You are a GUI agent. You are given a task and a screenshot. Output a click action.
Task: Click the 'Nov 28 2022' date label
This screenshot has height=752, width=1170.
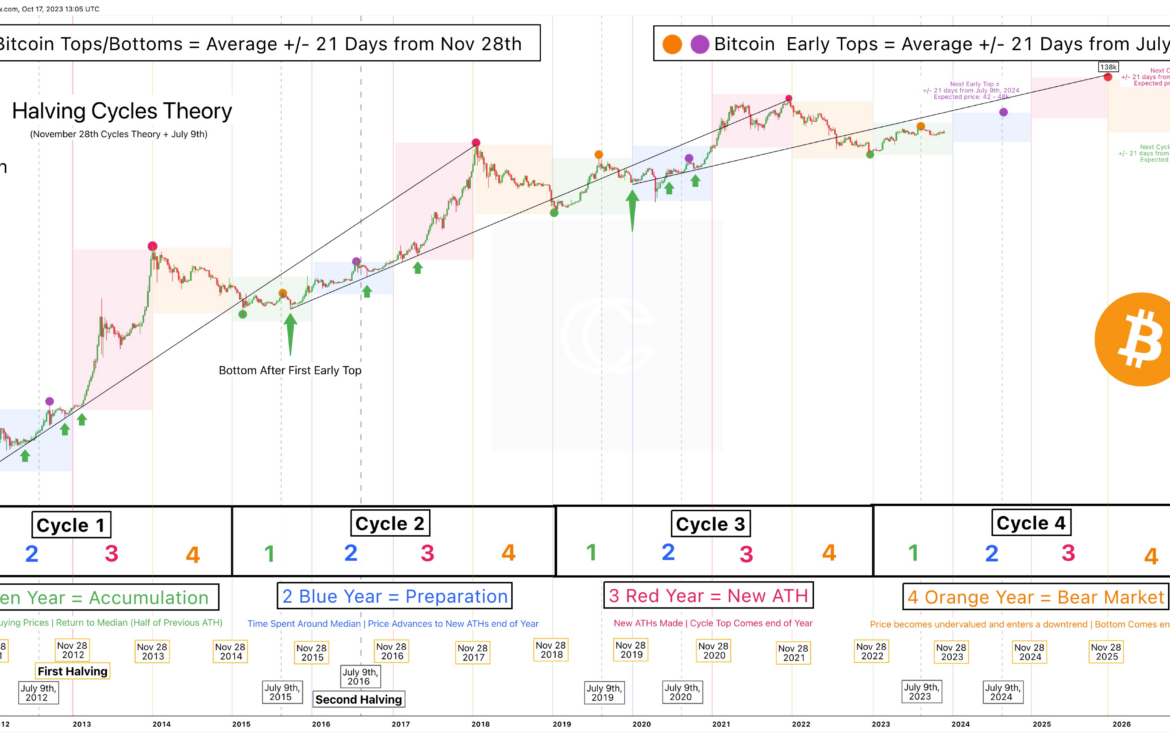point(871,651)
